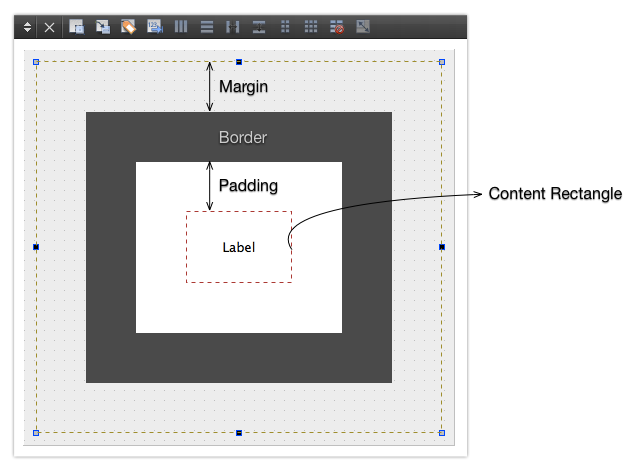The image size is (640, 471).
Task: Apply Lay Out Vertically
Action: click(x=207, y=27)
